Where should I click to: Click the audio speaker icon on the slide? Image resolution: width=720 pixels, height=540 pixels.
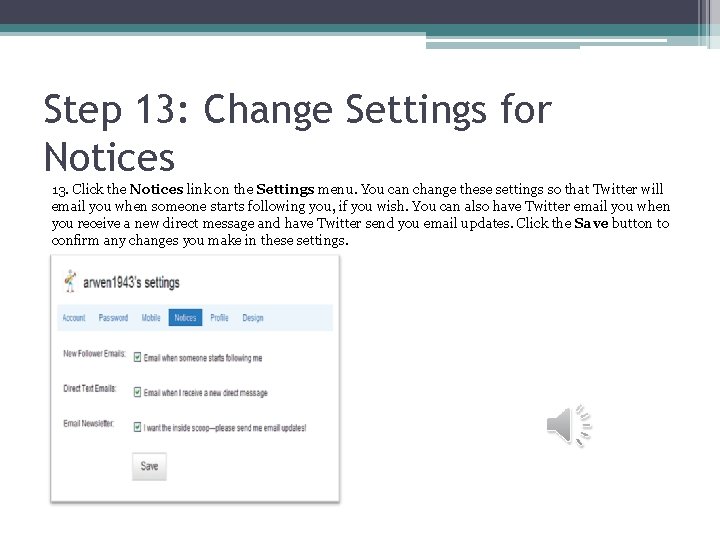(568, 426)
